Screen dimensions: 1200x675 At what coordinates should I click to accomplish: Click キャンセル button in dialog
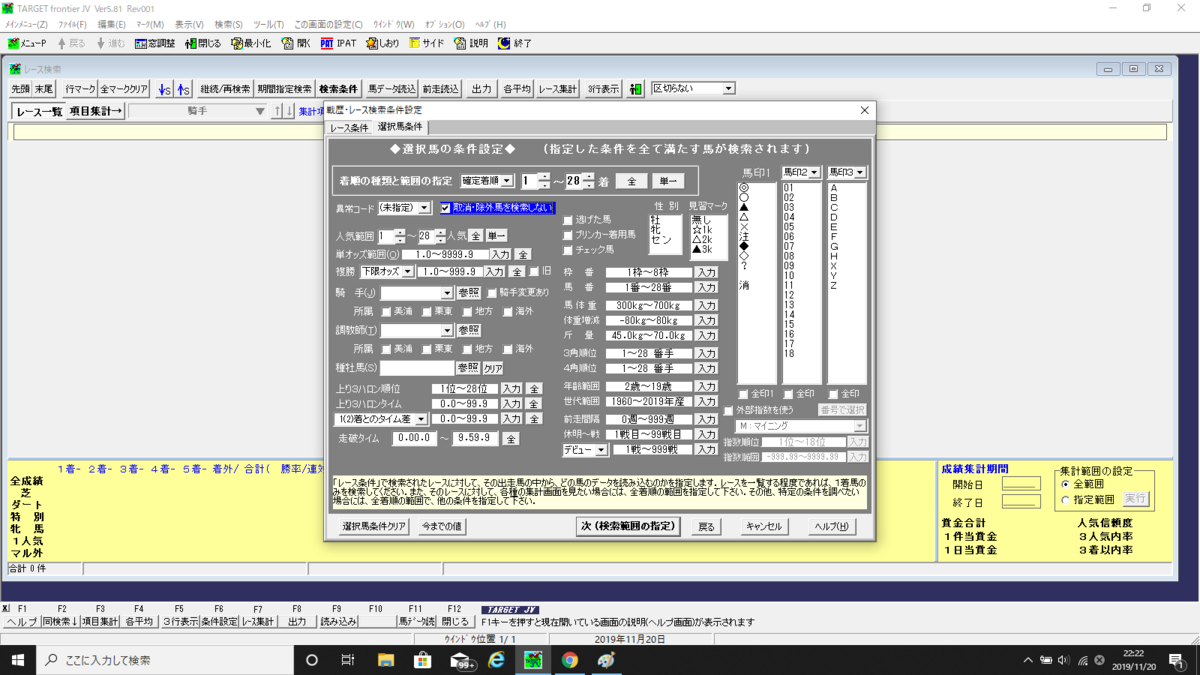763,526
